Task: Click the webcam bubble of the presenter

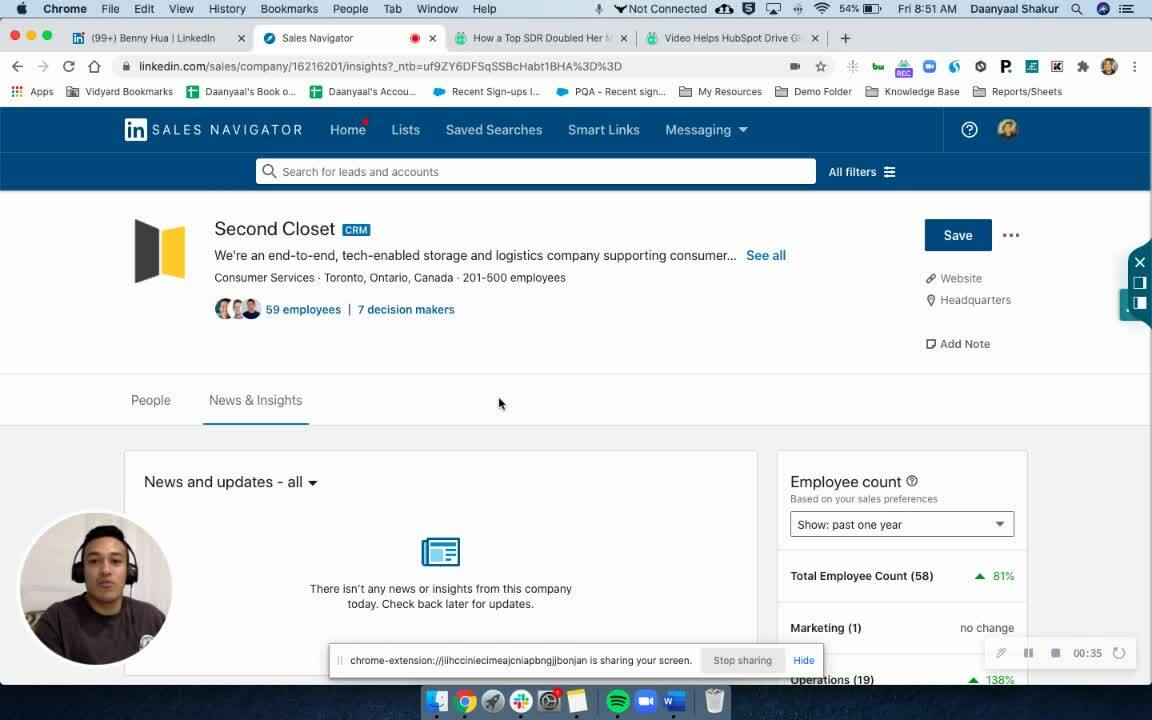Action: click(96, 588)
